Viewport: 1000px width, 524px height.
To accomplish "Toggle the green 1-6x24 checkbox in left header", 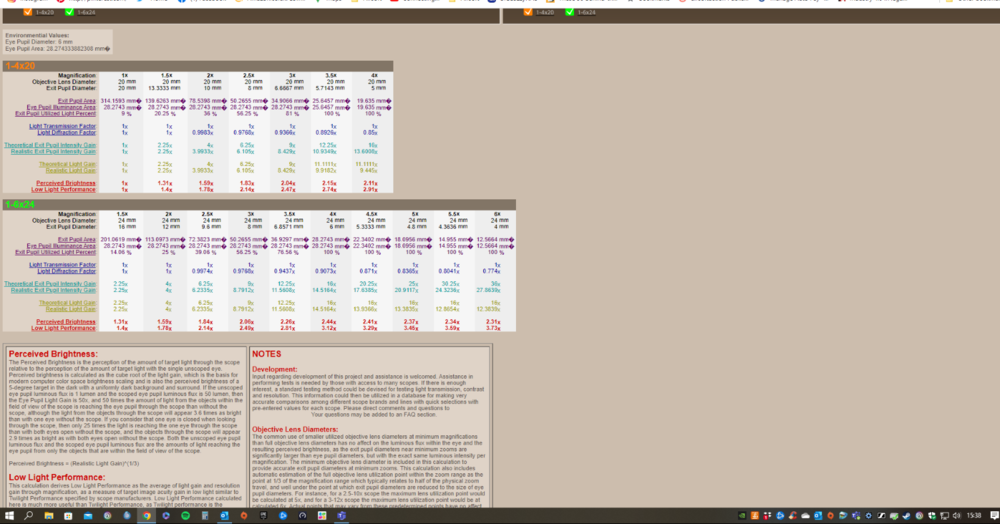I will [68, 13].
